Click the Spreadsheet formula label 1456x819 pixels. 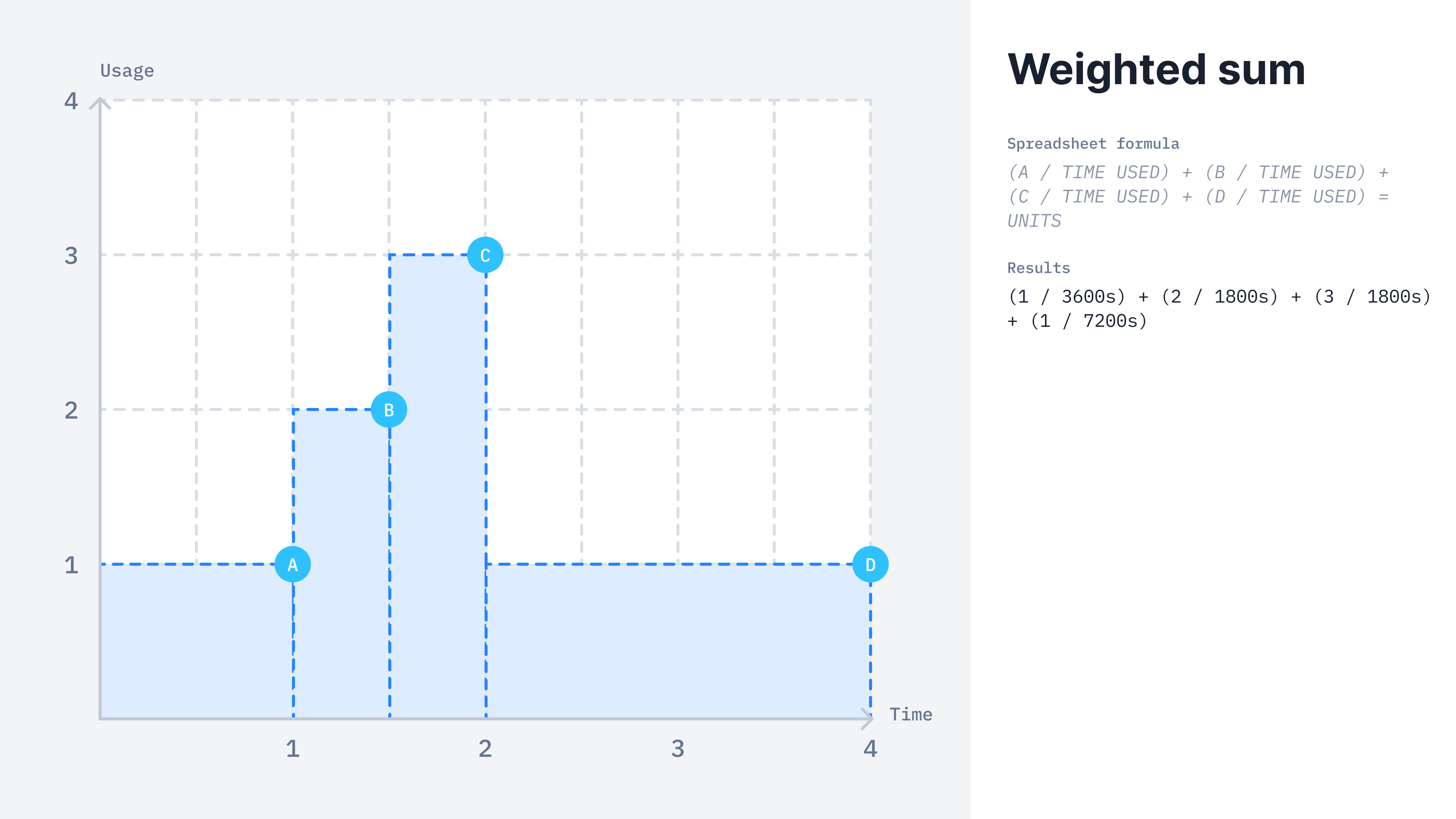tap(1093, 144)
